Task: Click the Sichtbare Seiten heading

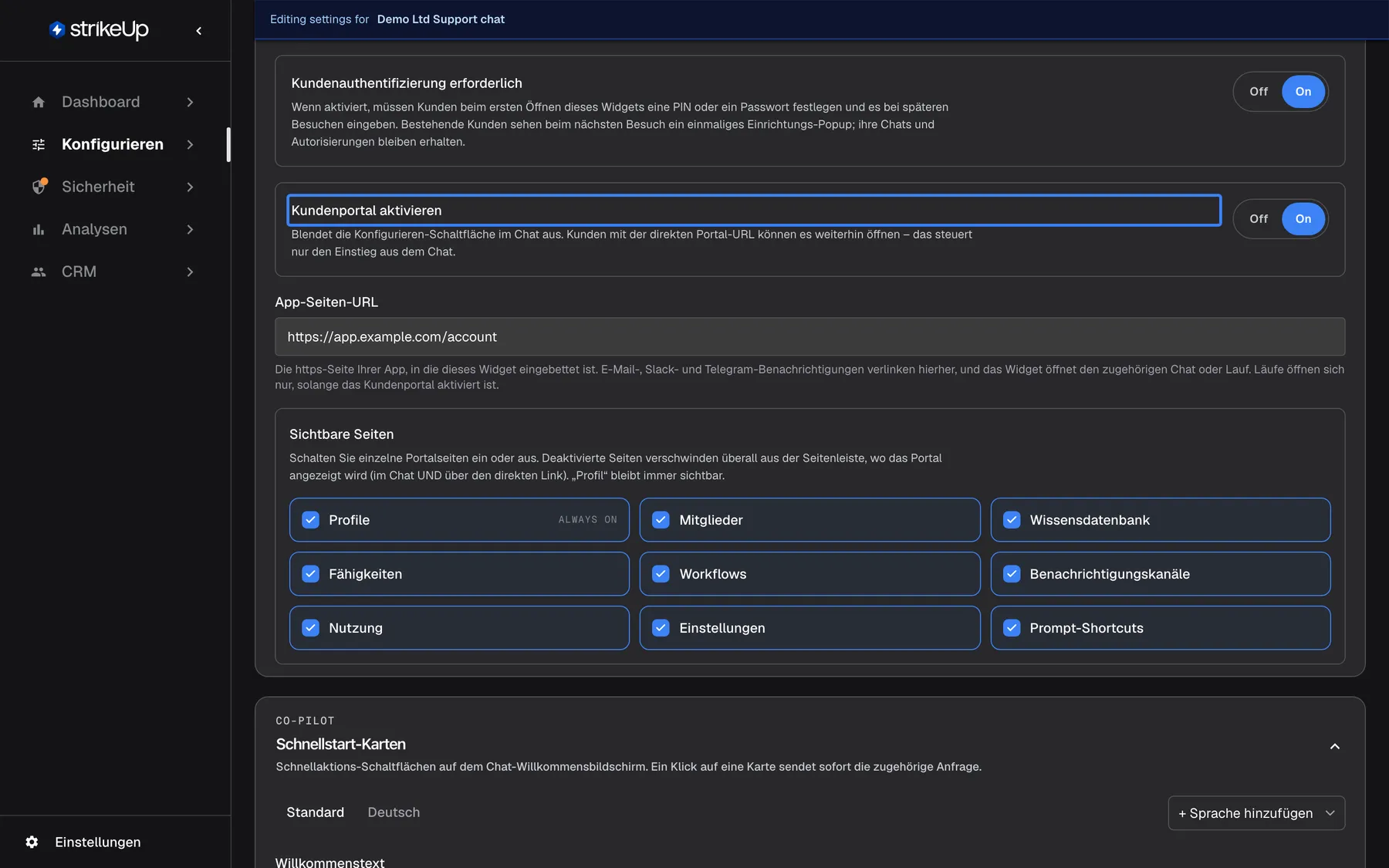Action: tap(341, 434)
